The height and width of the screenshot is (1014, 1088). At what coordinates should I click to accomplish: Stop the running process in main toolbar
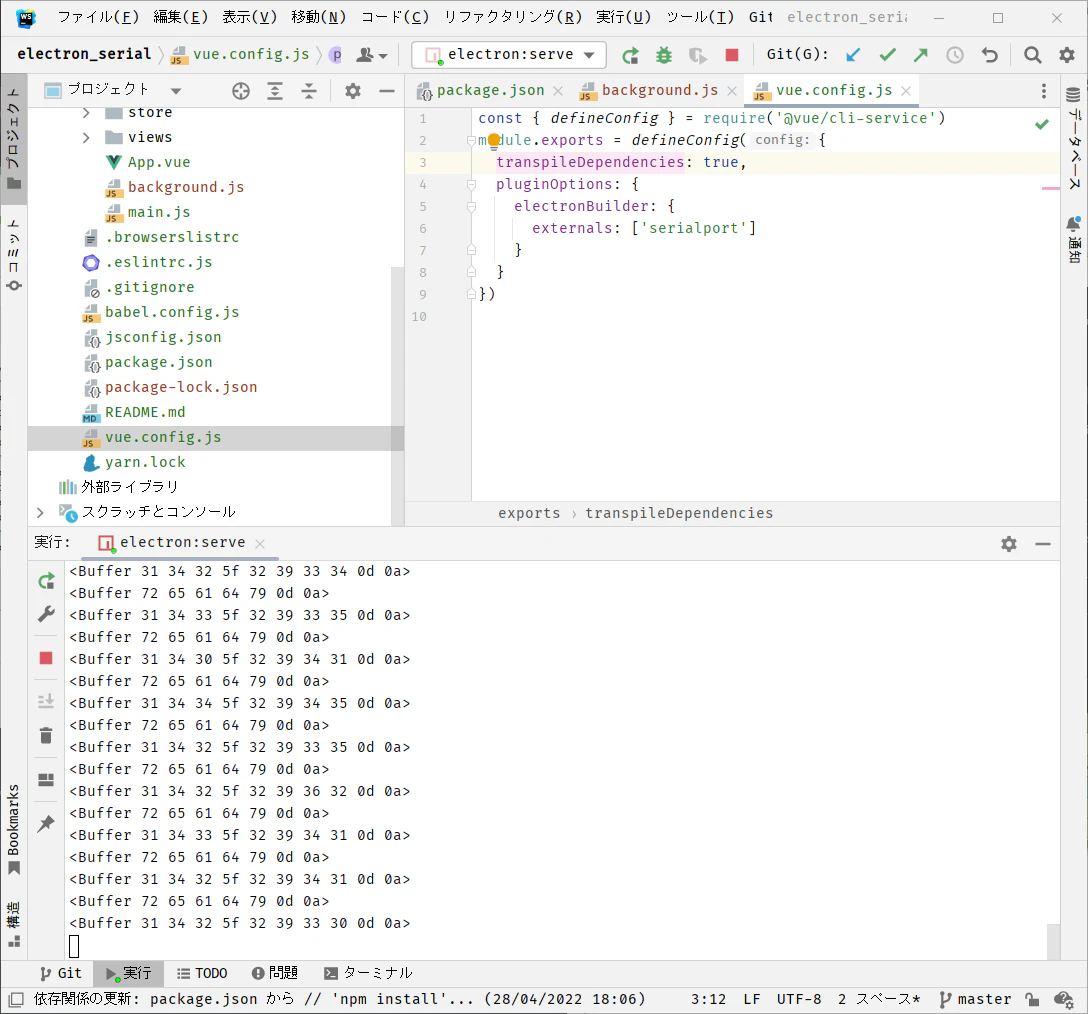[731, 55]
